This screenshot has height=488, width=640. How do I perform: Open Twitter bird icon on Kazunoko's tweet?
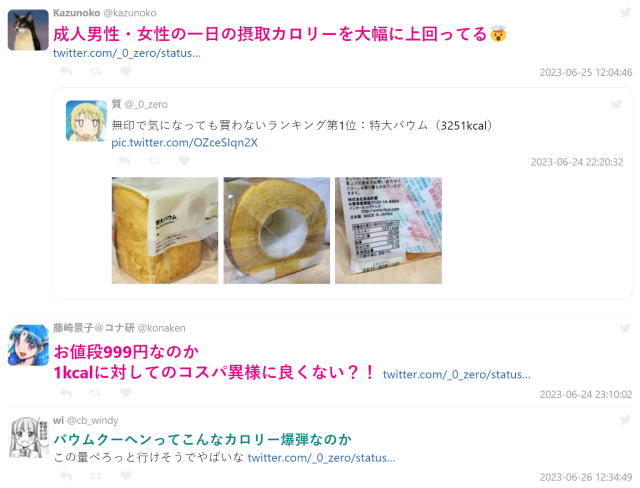(x=625, y=12)
